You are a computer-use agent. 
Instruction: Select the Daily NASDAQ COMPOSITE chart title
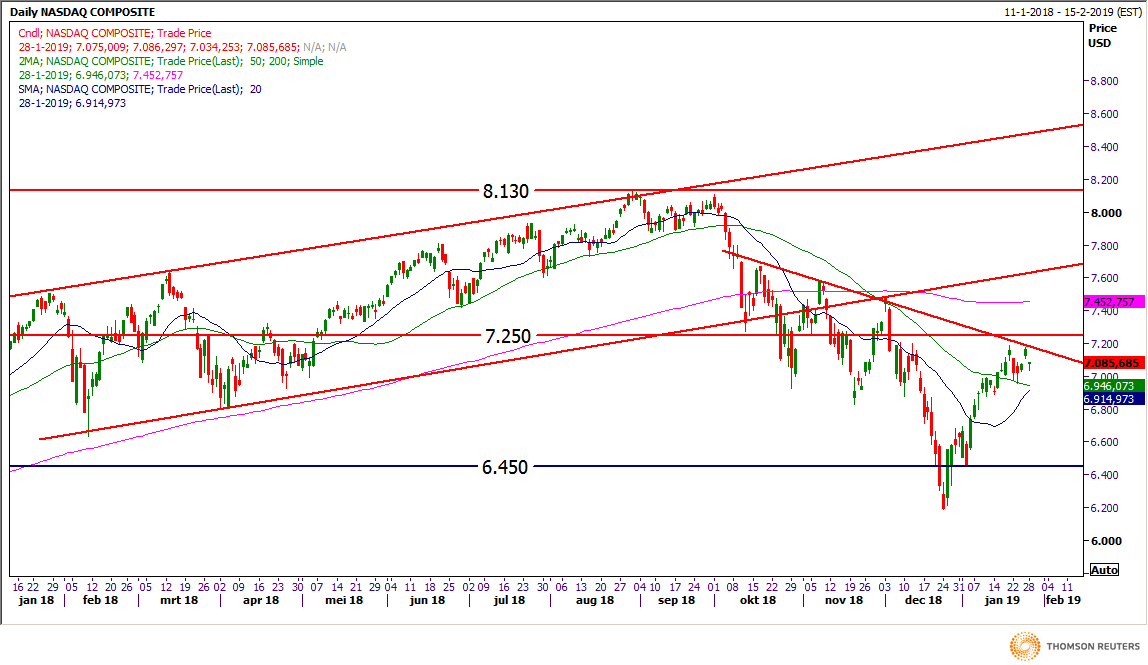(x=82, y=12)
